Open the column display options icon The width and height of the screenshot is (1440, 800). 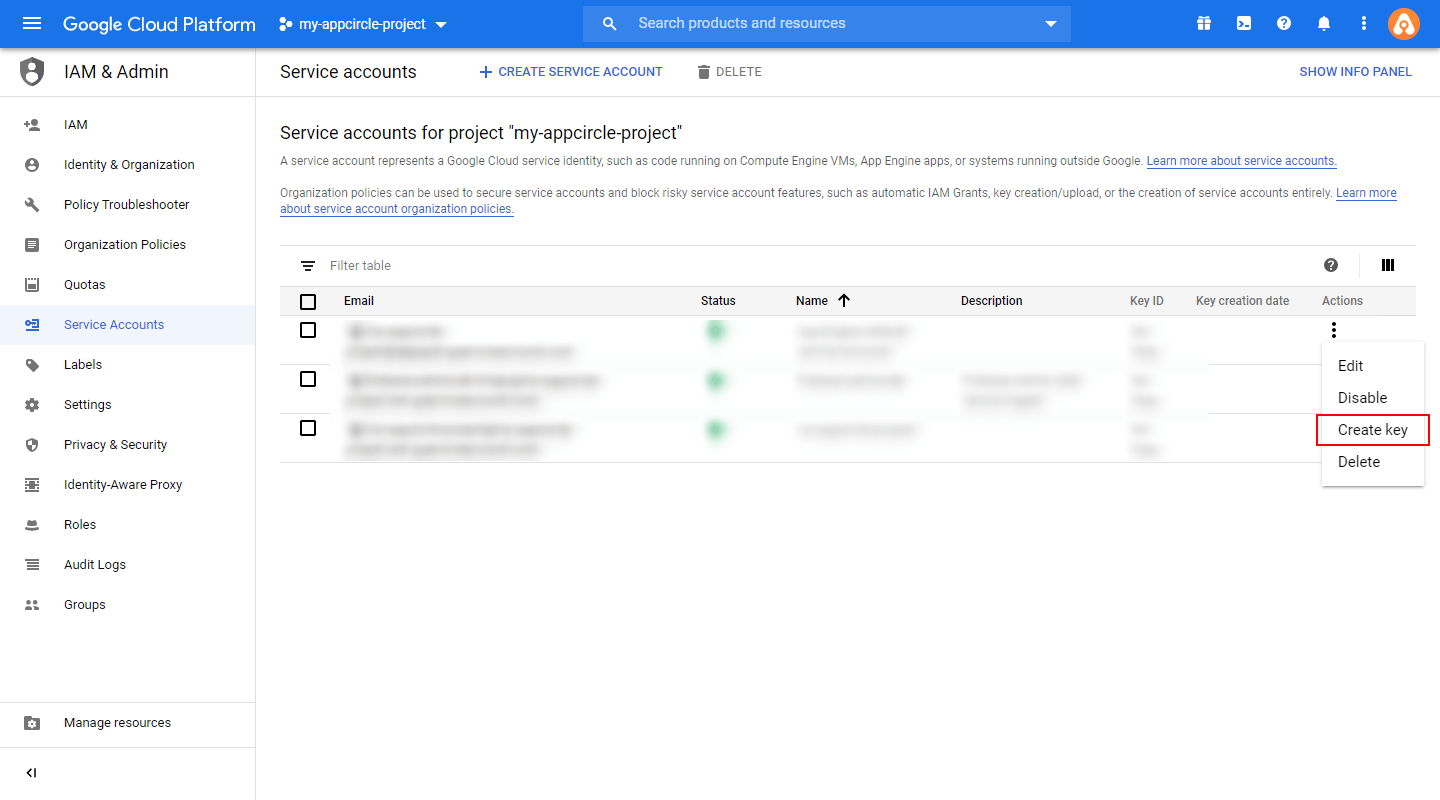pos(1388,265)
